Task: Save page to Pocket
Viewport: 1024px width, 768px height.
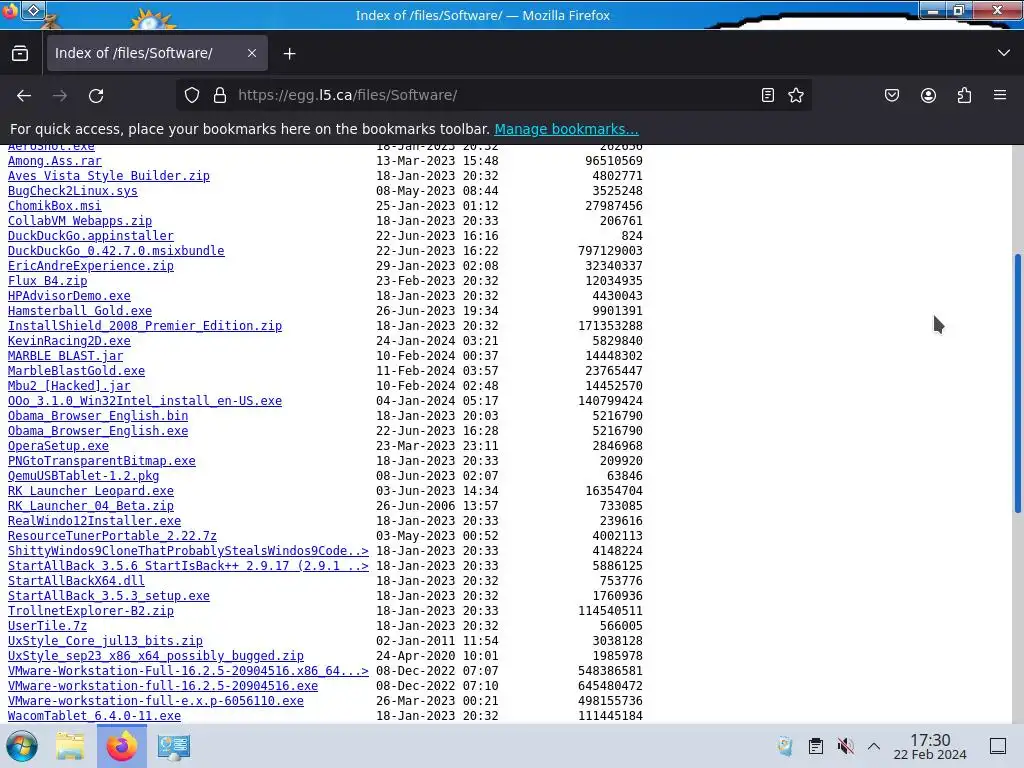Action: coord(892,95)
